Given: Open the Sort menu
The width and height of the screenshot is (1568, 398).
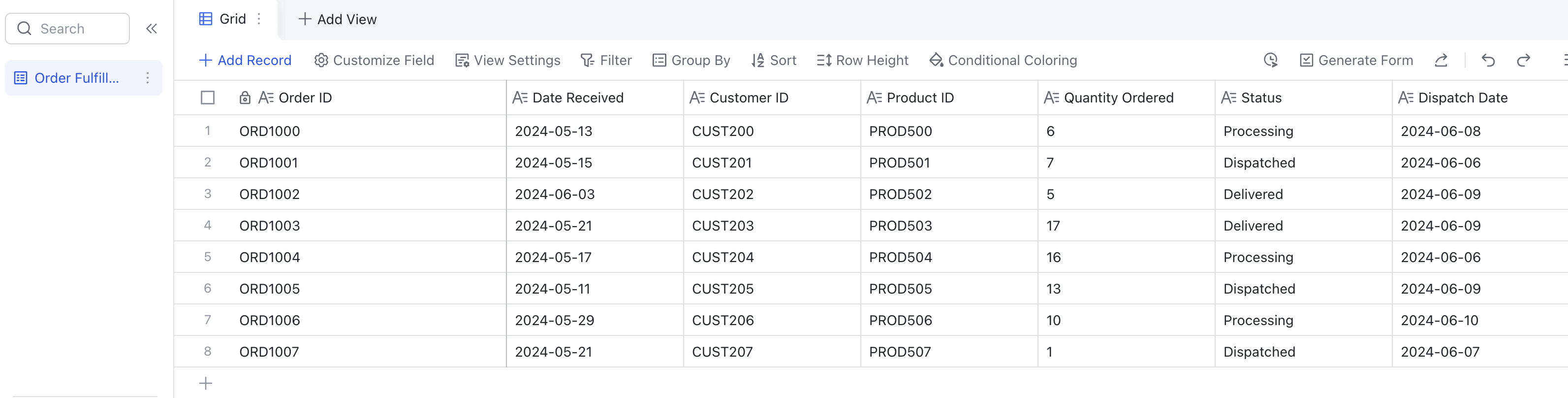Looking at the screenshot, I should pyautogui.click(x=774, y=60).
